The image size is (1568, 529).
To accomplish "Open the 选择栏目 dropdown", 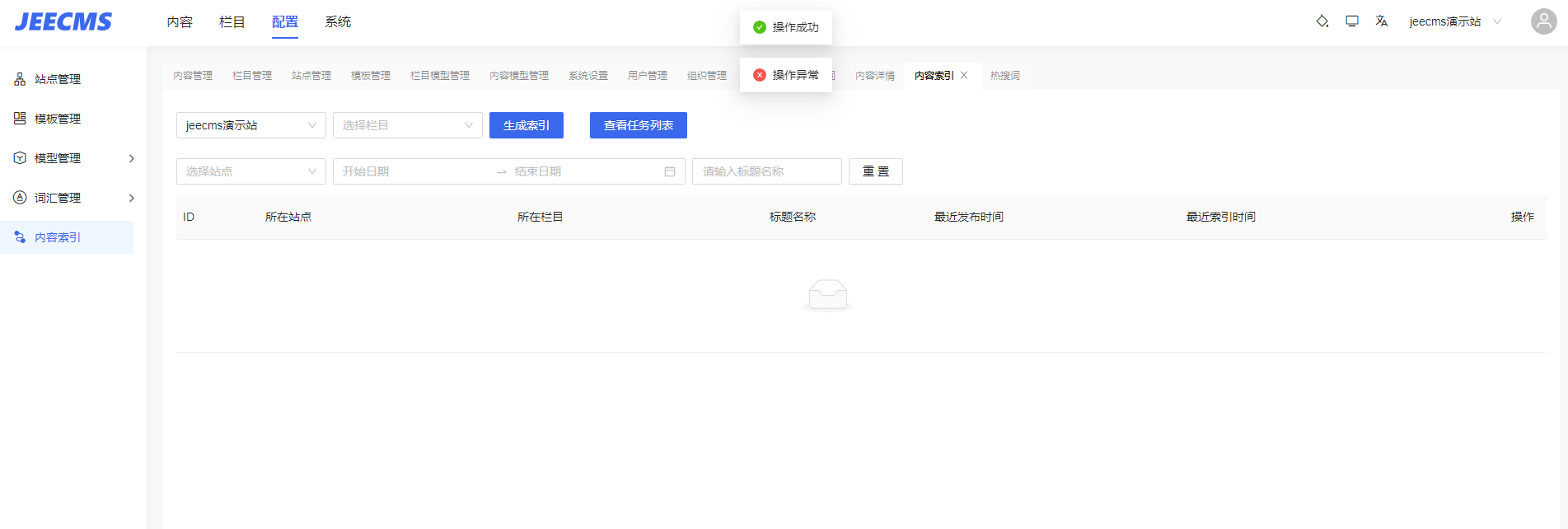I will 408,125.
